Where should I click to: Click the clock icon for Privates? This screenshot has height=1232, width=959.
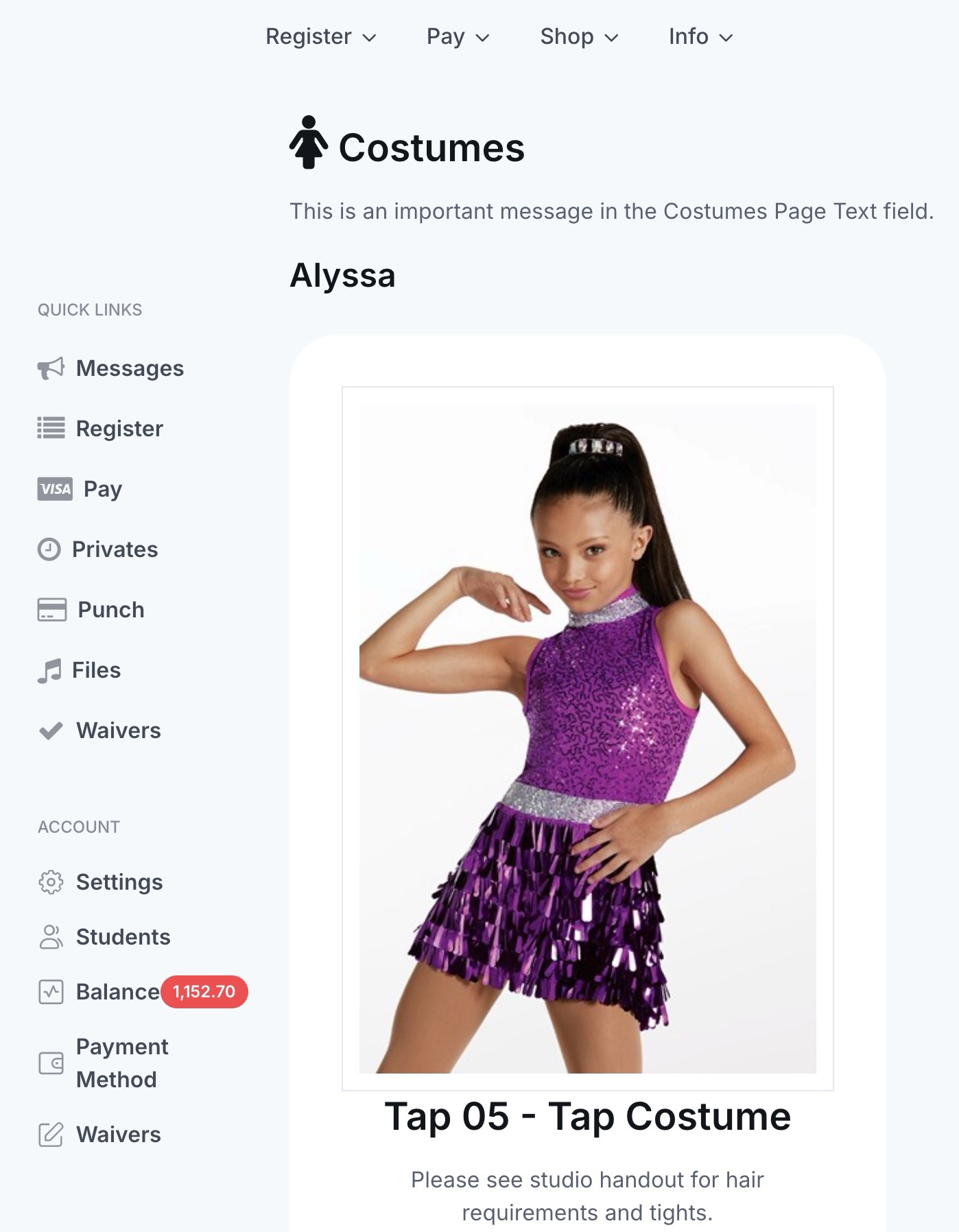49,549
